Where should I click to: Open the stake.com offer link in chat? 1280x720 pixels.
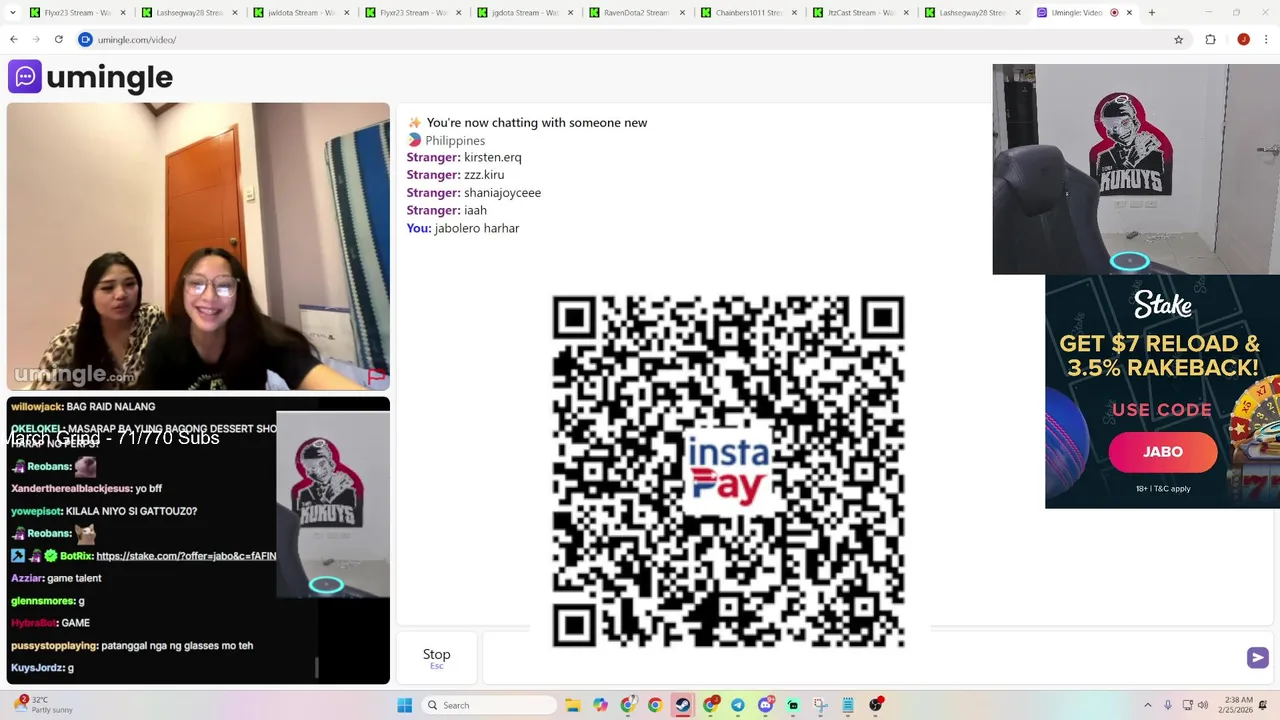(186, 556)
